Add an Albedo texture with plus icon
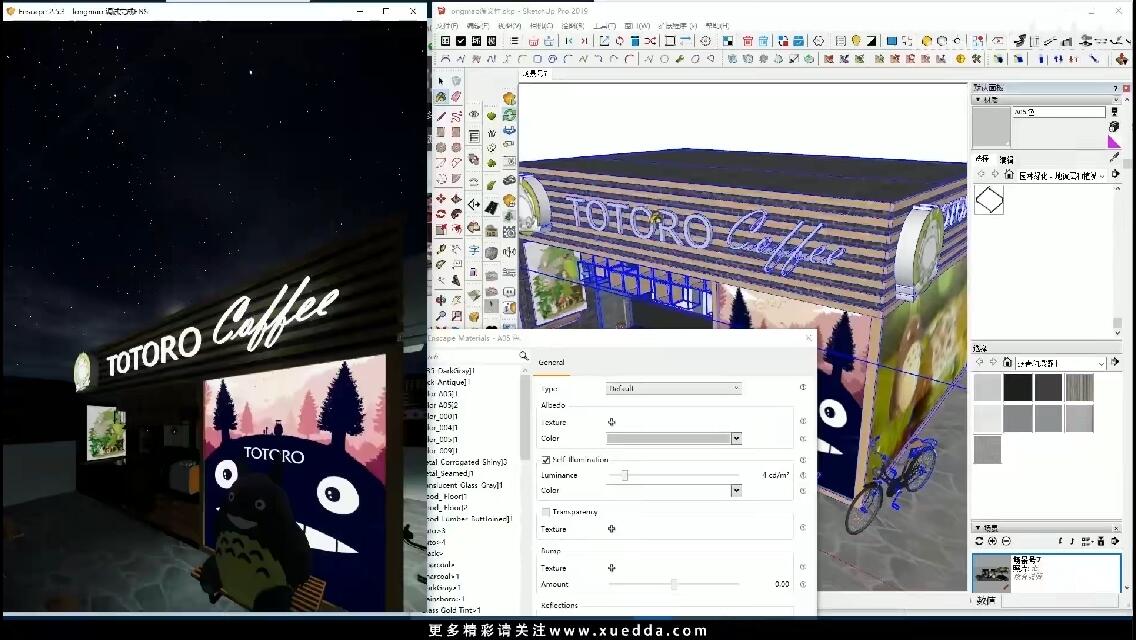1136x640 pixels. click(611, 422)
